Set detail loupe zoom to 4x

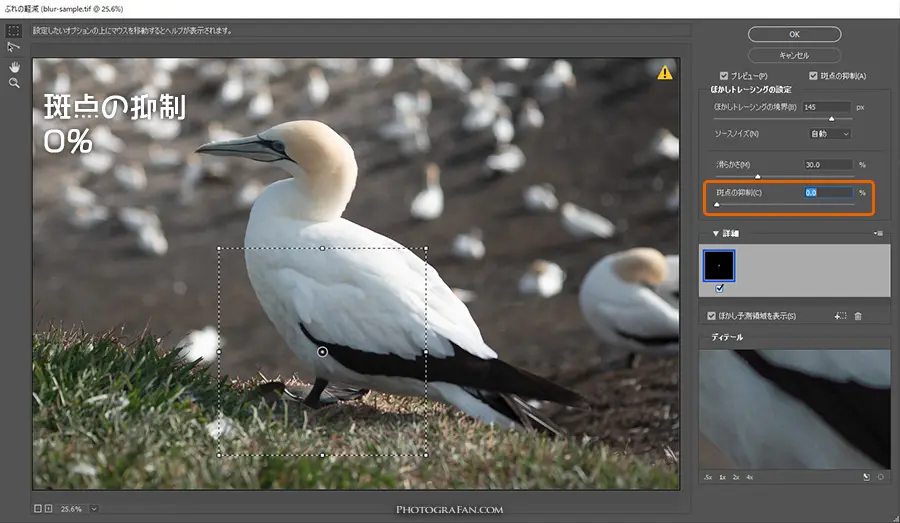750,477
